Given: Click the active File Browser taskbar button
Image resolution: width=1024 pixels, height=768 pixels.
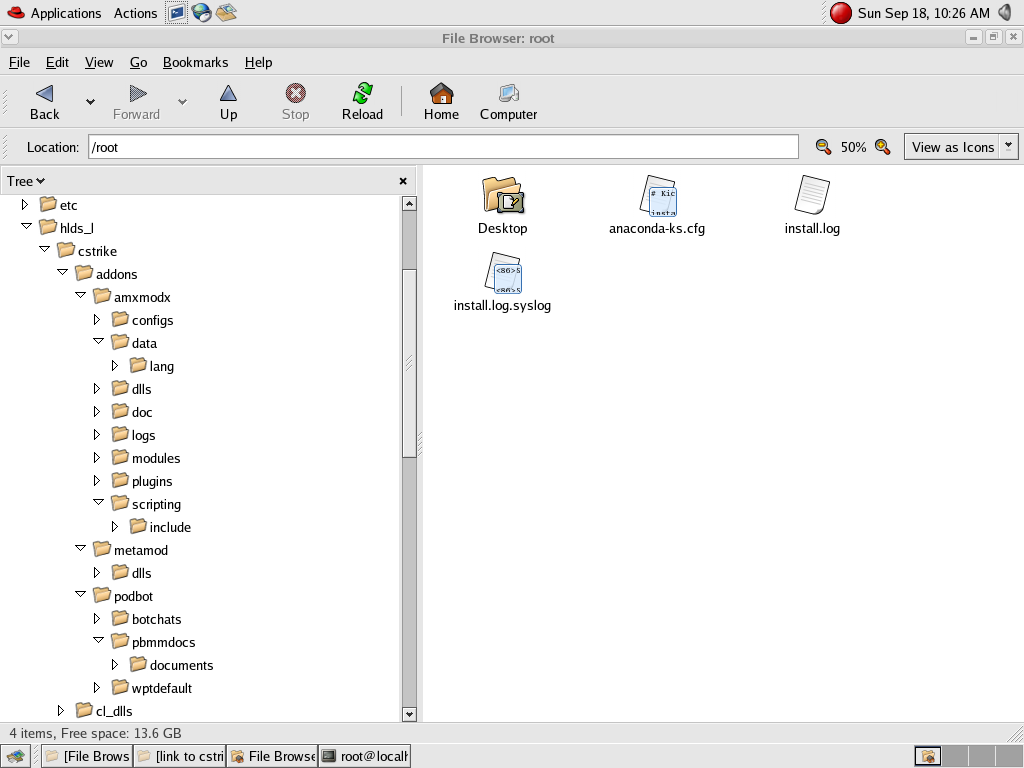Looking at the screenshot, I should click(272, 756).
